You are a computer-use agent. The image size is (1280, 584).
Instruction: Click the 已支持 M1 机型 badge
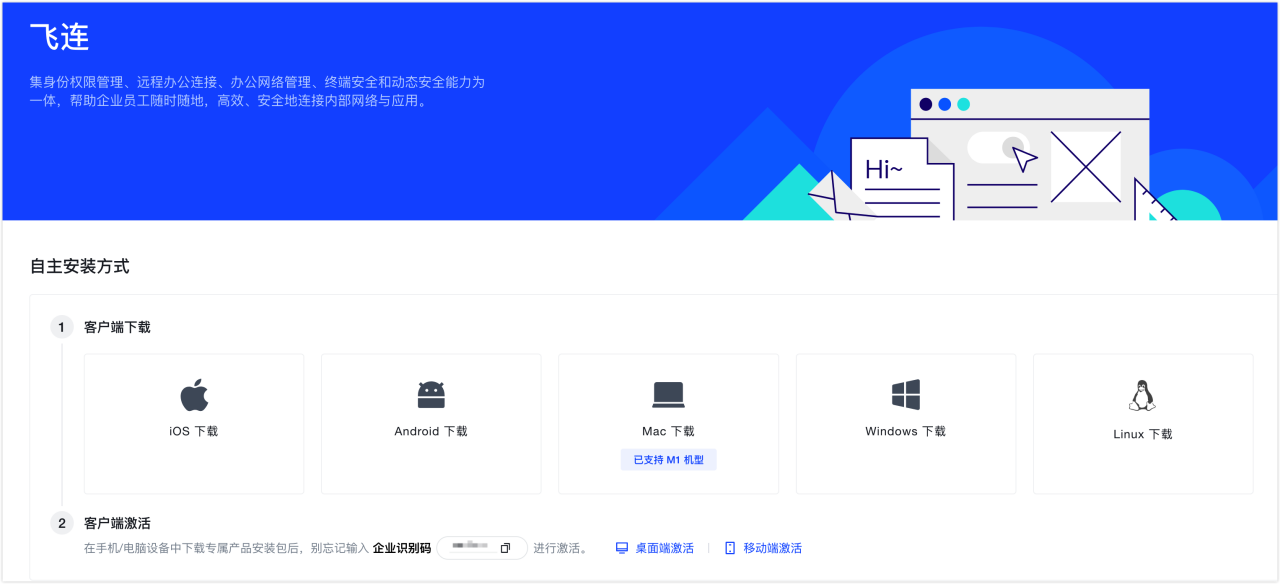[669, 460]
